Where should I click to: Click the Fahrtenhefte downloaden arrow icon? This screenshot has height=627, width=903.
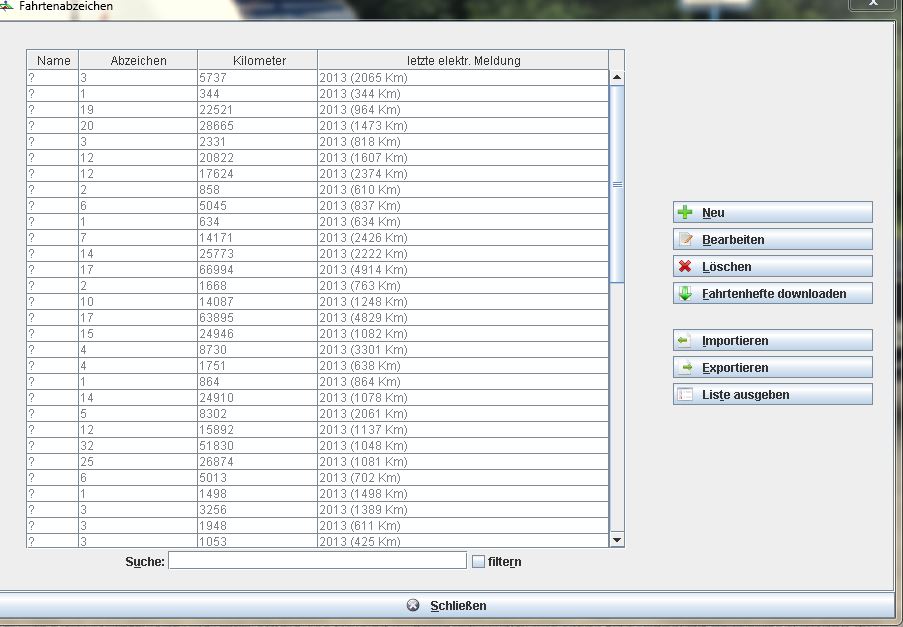coord(685,294)
